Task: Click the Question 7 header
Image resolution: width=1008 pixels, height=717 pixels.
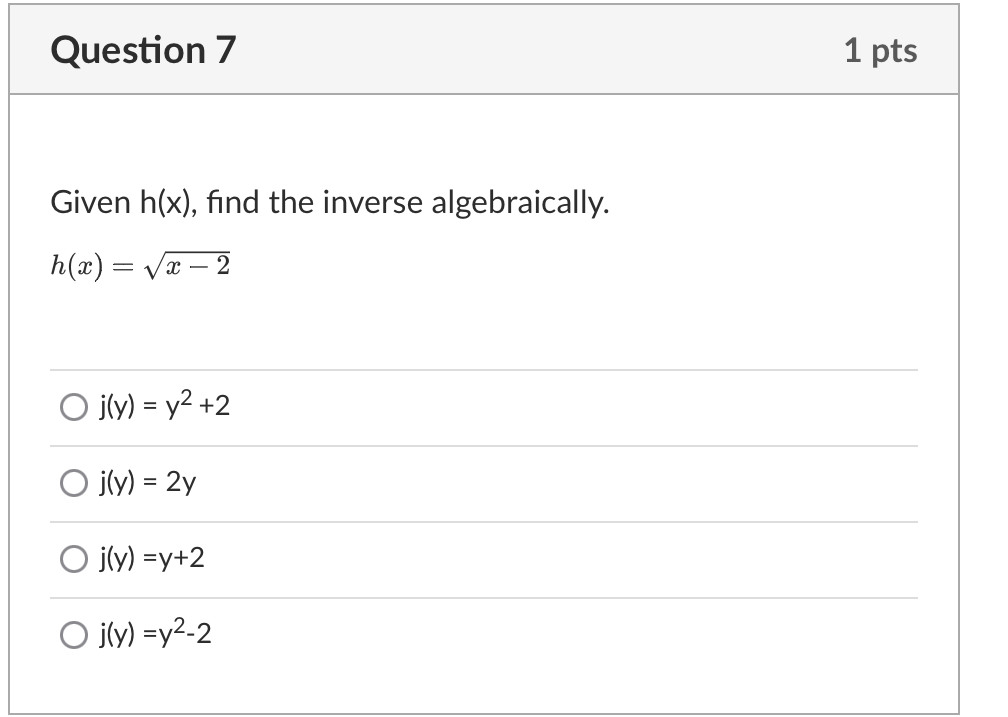Action: (x=146, y=49)
